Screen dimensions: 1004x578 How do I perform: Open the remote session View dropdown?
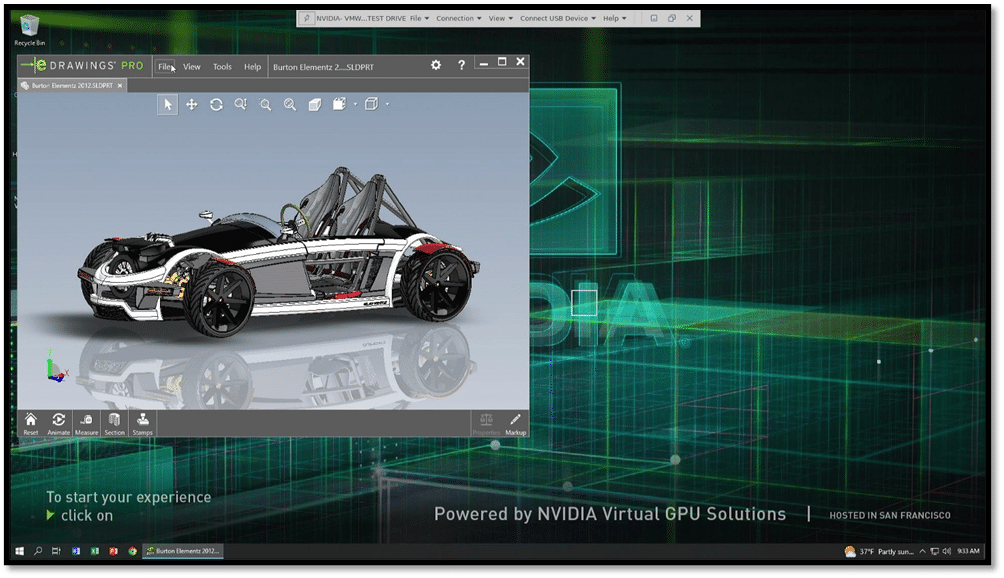(x=501, y=19)
